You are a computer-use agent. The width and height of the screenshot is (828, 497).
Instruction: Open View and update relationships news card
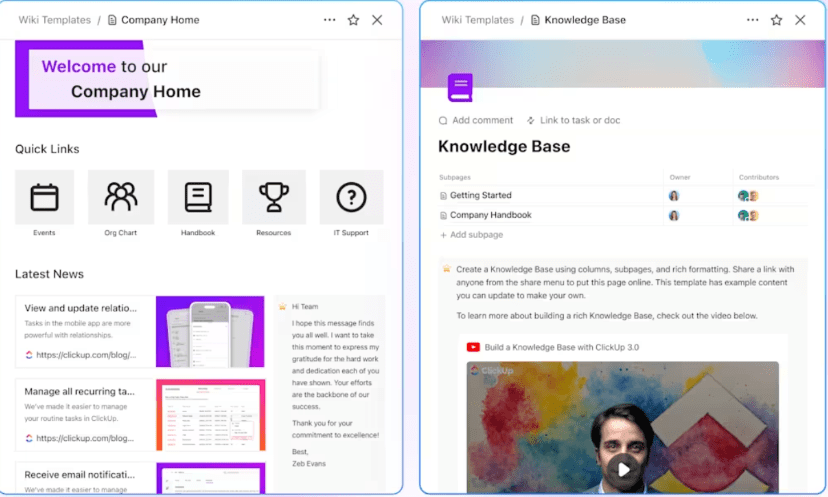click(140, 332)
